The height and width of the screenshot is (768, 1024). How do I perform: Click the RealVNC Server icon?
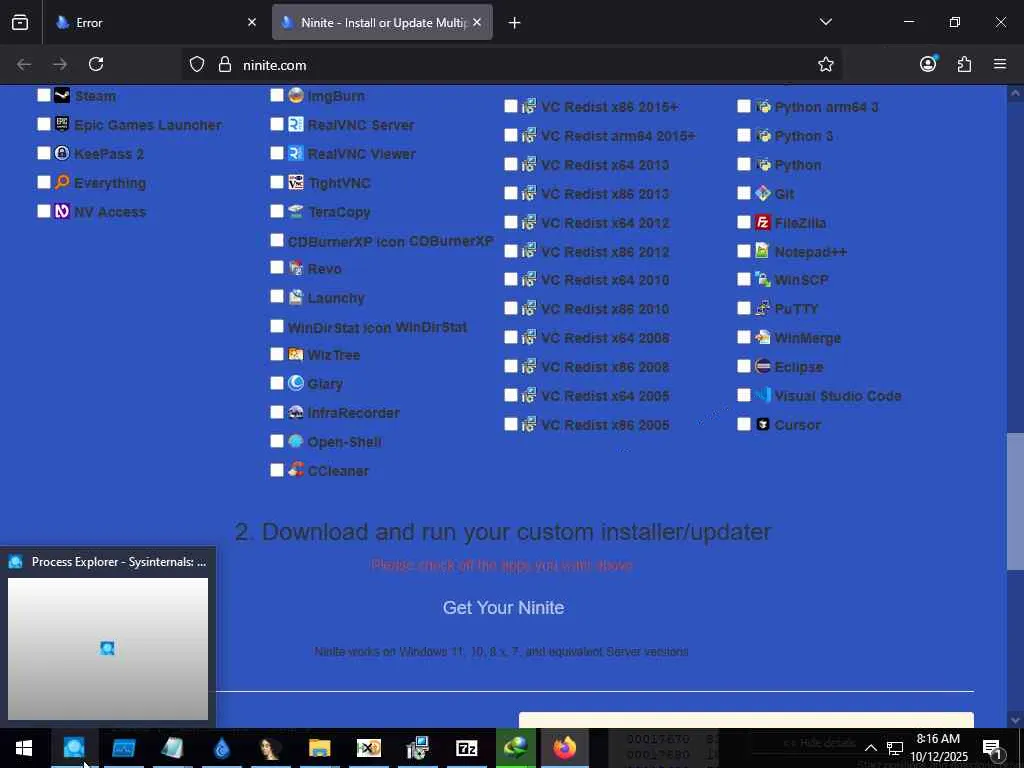click(x=296, y=124)
